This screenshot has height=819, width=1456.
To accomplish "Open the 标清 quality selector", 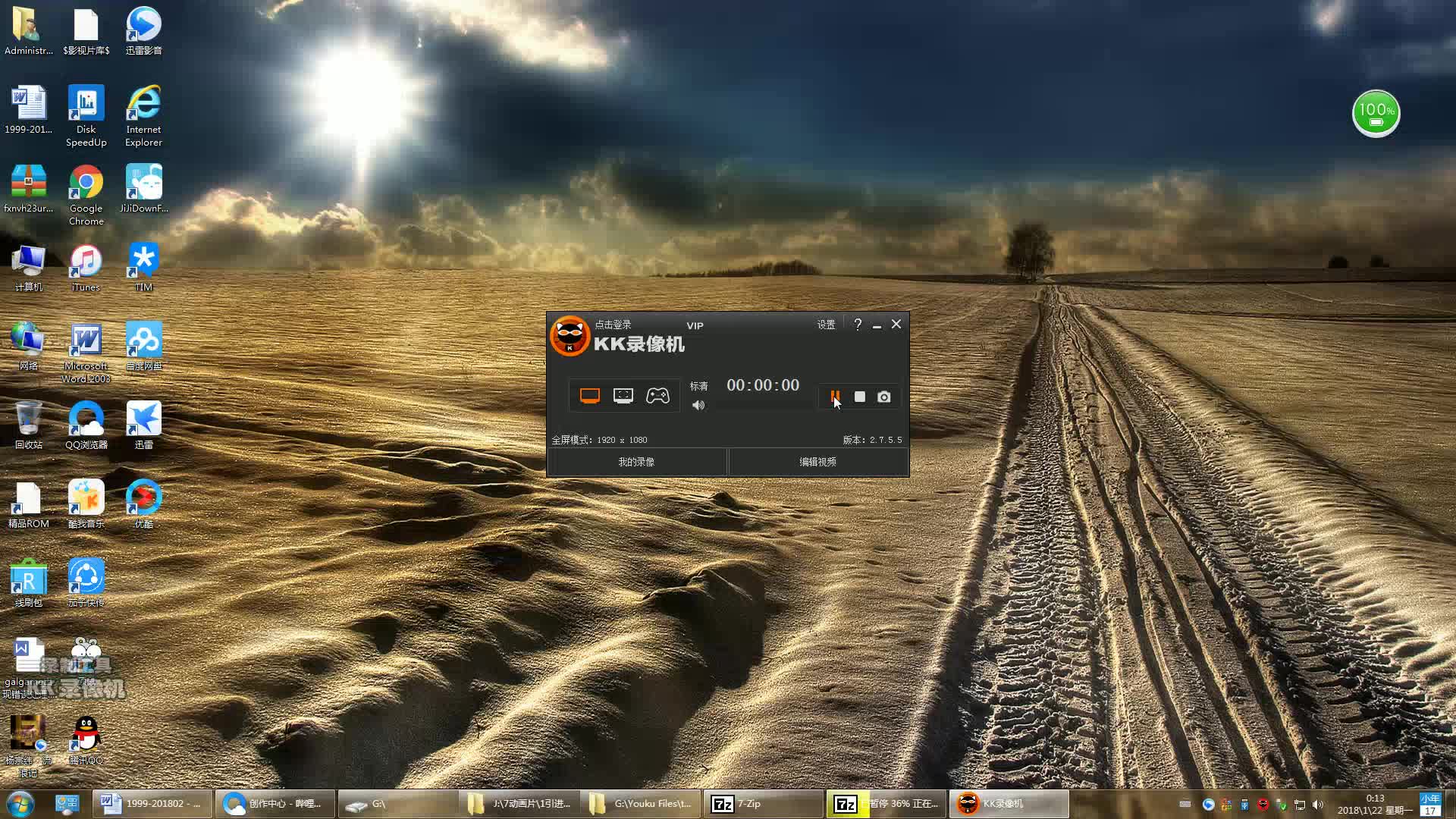I will pyautogui.click(x=698, y=386).
